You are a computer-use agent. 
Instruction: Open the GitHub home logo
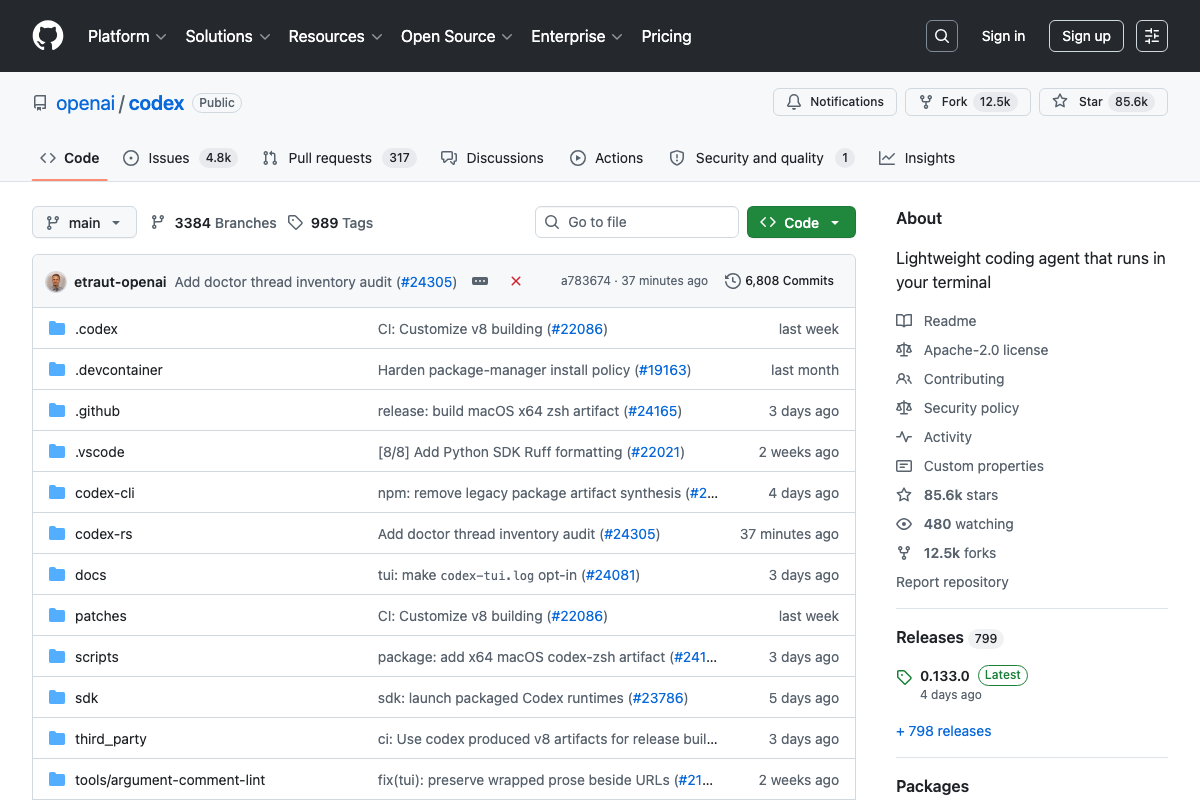(48, 36)
